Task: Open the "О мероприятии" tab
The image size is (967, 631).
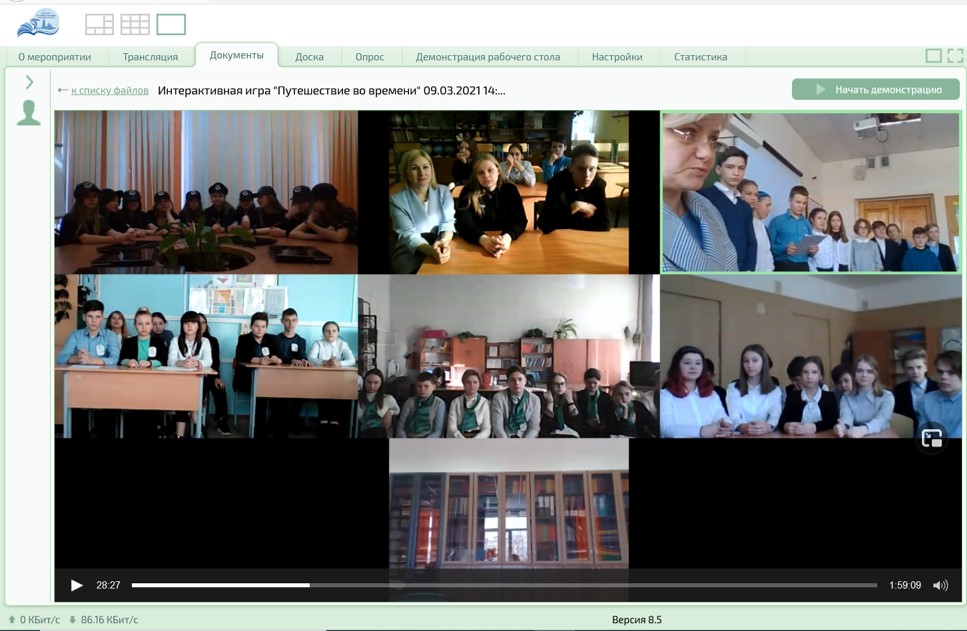Action: 54,57
